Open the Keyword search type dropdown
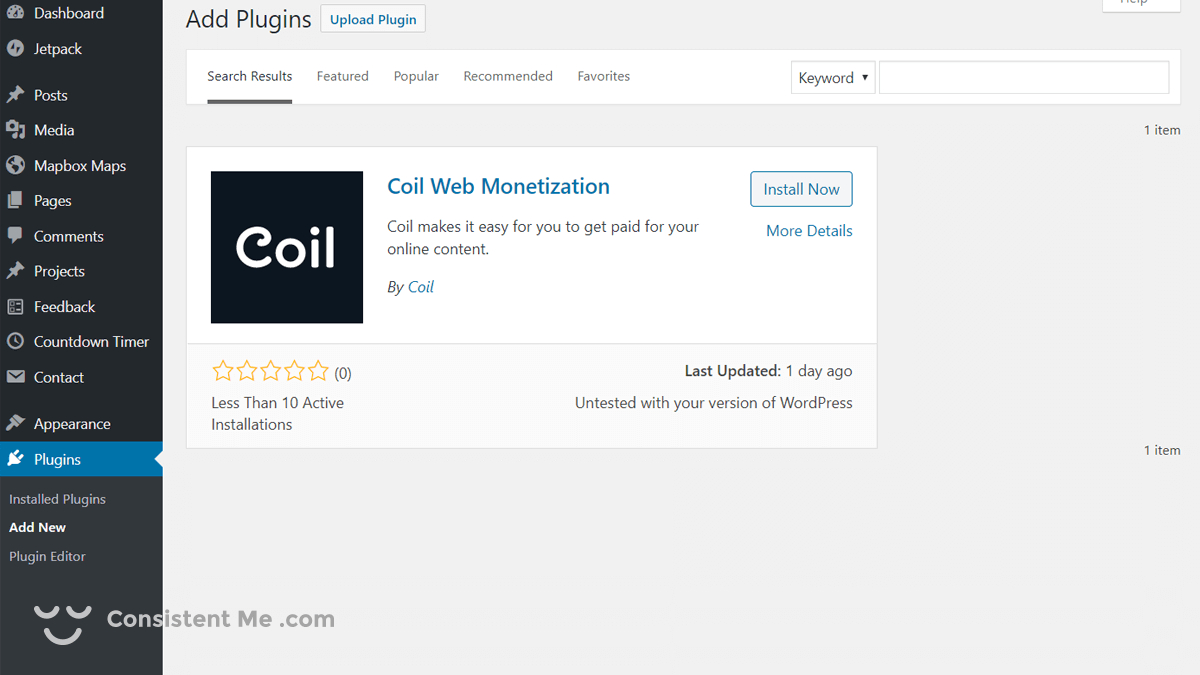1200x675 pixels. (x=833, y=78)
